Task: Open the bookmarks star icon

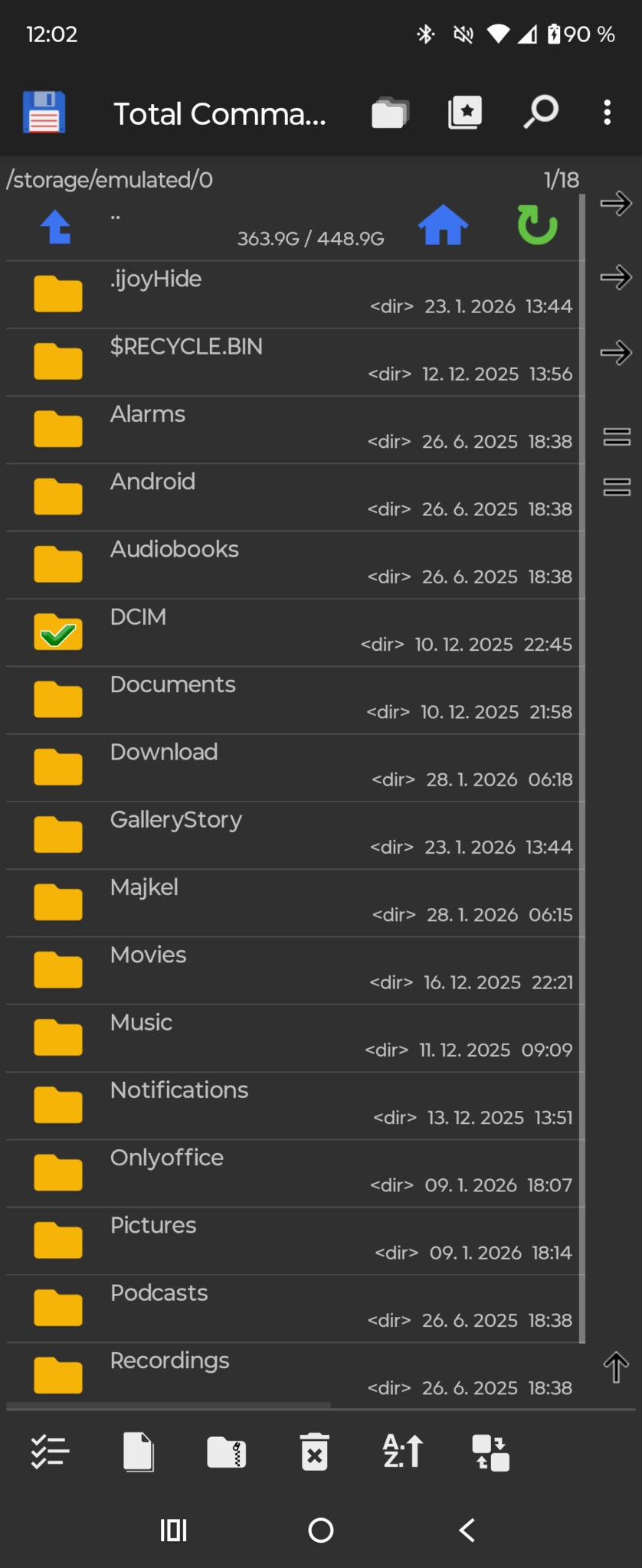Action: pos(465,113)
